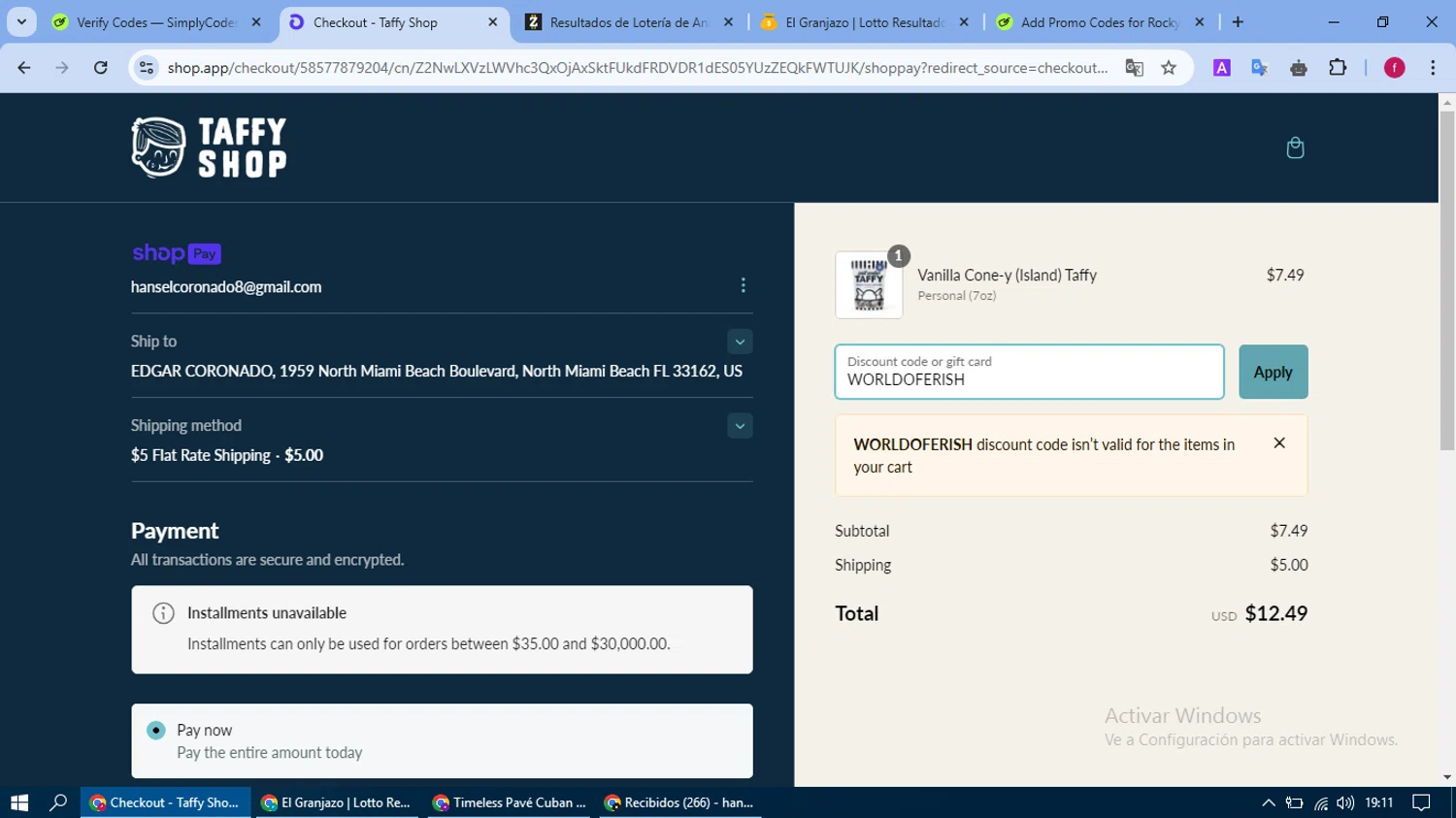Click the installments info icon
This screenshot has height=818, width=1456.
(163, 613)
